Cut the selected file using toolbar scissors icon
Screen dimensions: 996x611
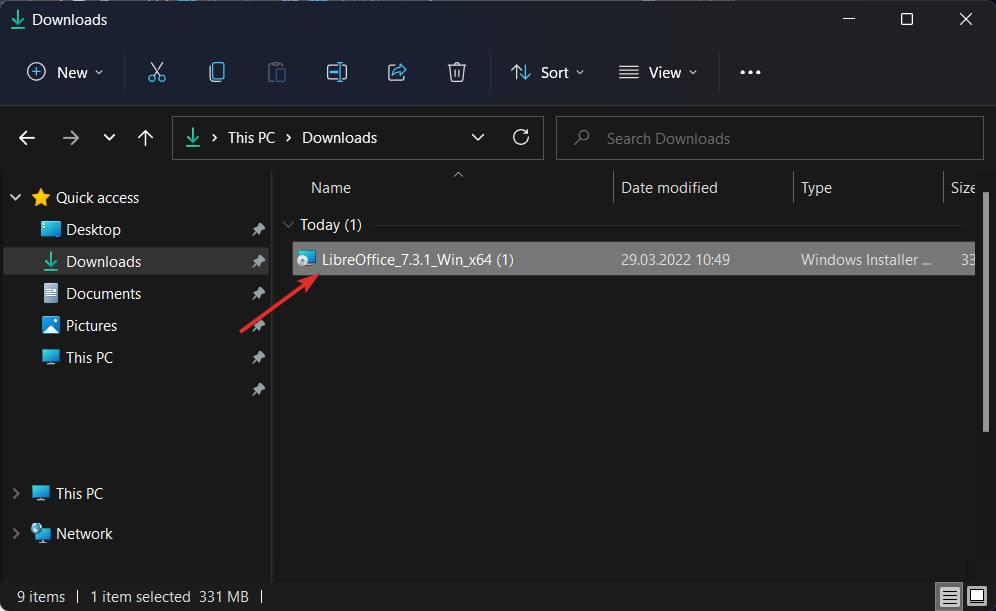156,72
